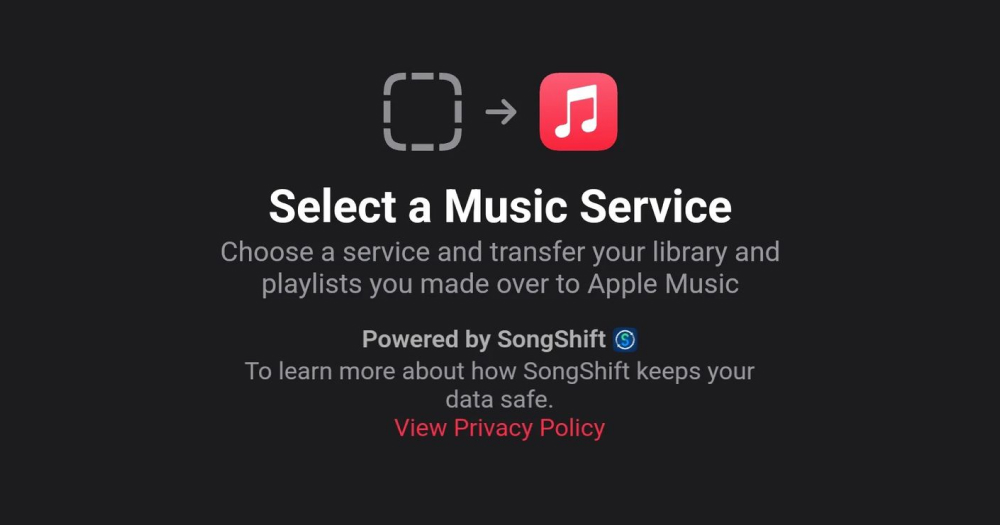Image resolution: width=1000 pixels, height=525 pixels.
Task: Click the word SongShift in Powered by line
Action: pyautogui.click(x=551, y=339)
